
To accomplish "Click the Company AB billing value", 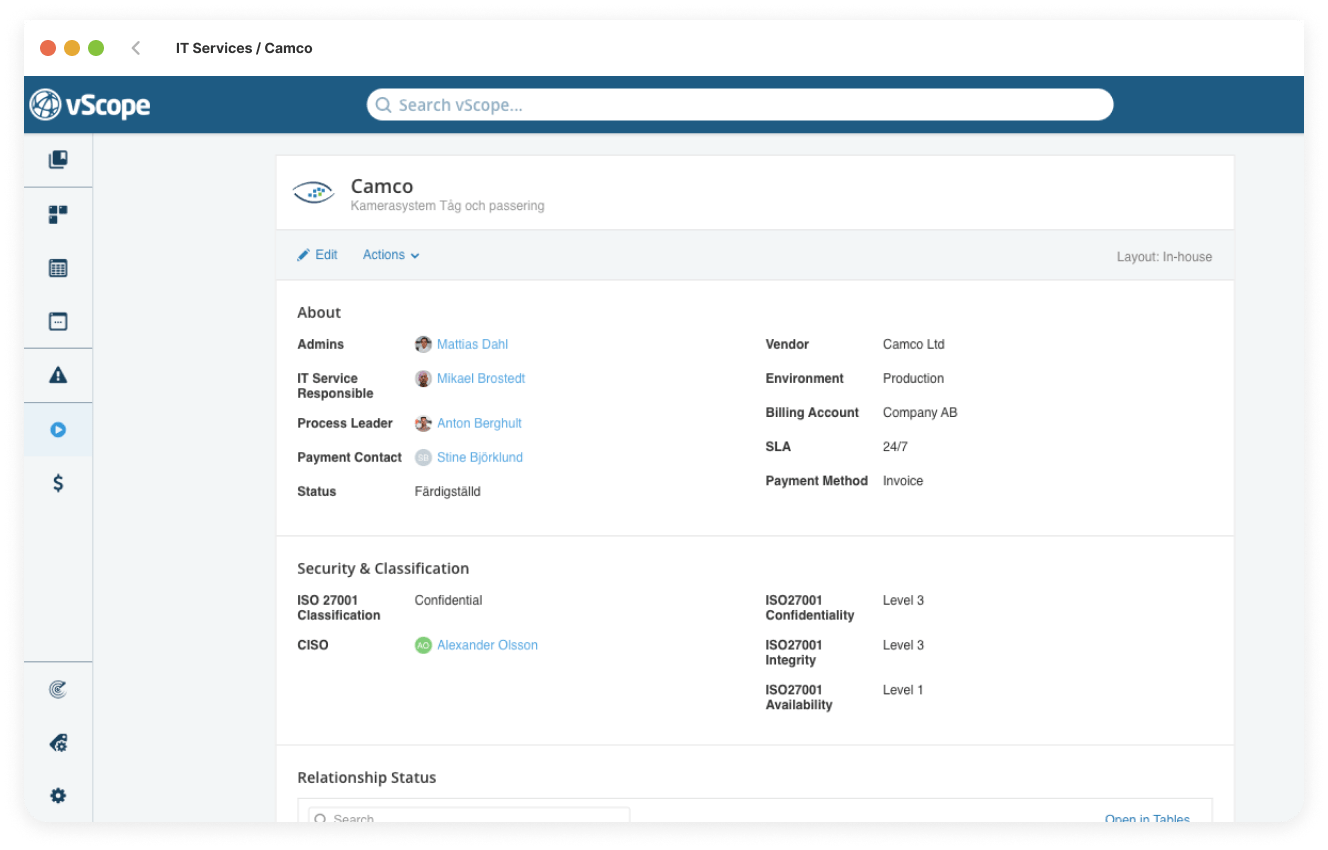I will (919, 412).
